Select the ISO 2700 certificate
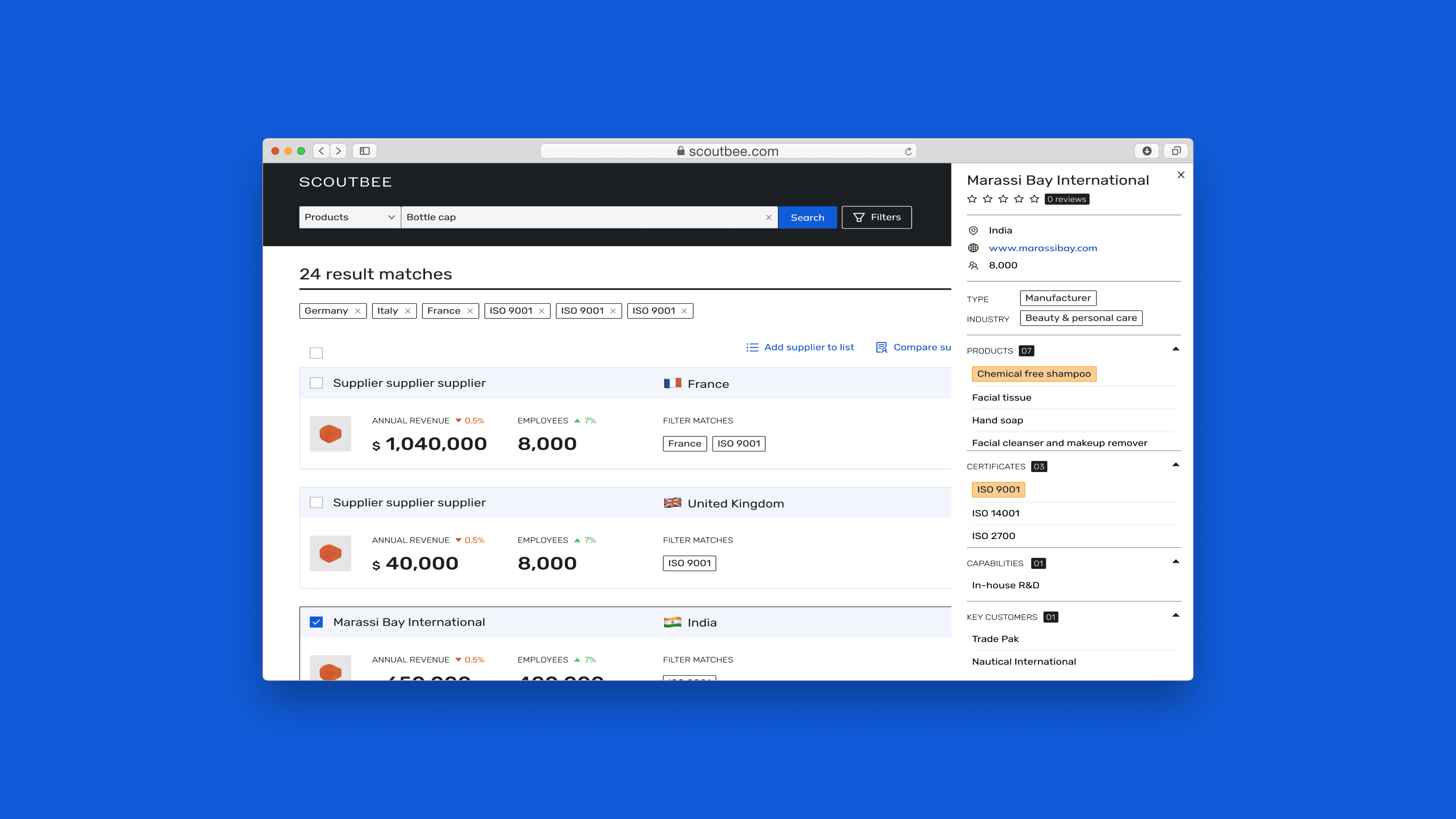 (994, 536)
